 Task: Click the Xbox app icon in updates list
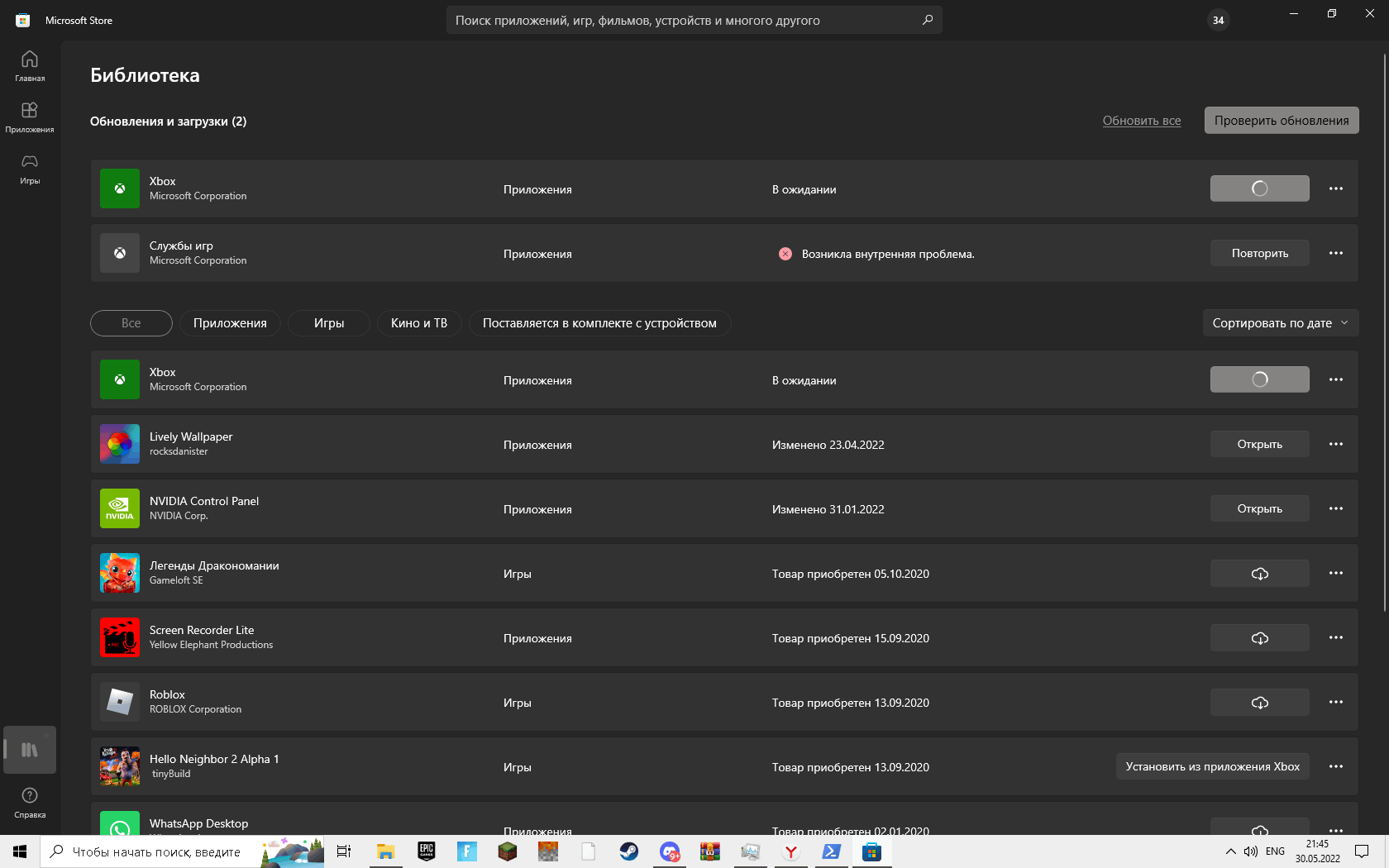(x=120, y=188)
